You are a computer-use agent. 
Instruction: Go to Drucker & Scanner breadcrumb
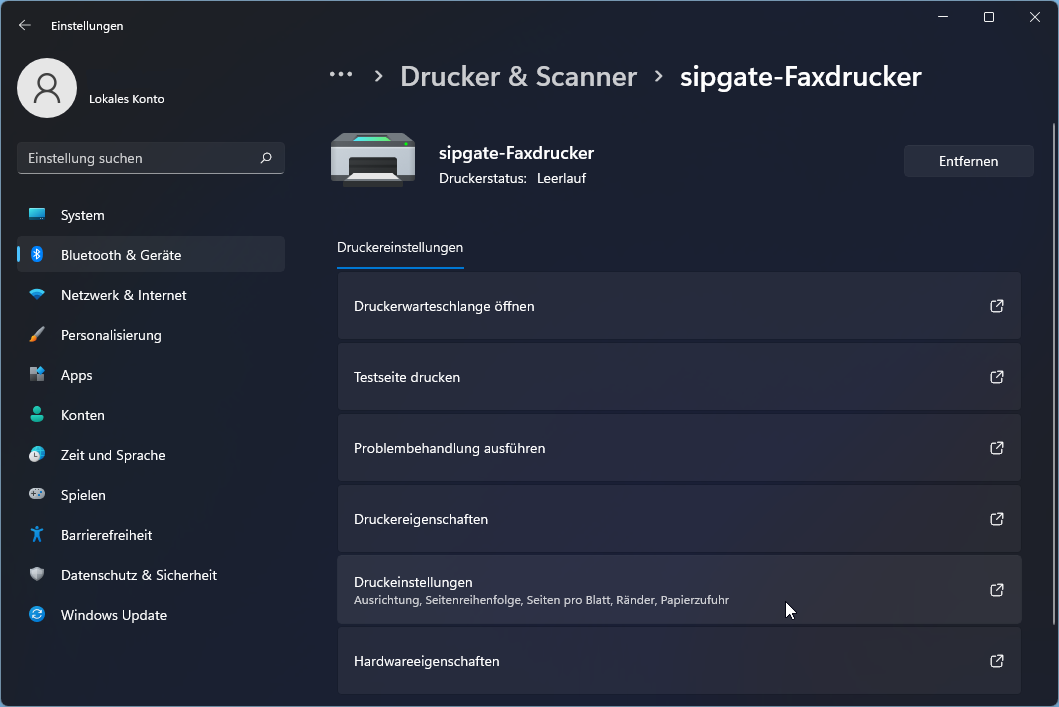tap(518, 77)
